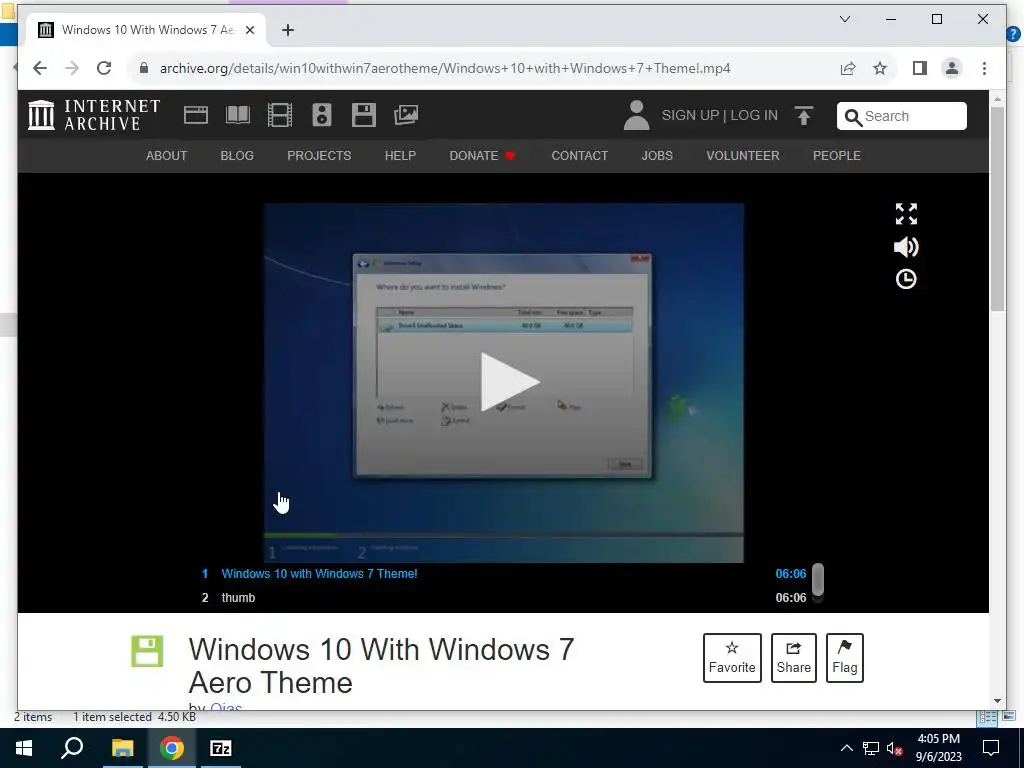Share this page icon in address bar
The image size is (1024, 768).
pos(848,68)
